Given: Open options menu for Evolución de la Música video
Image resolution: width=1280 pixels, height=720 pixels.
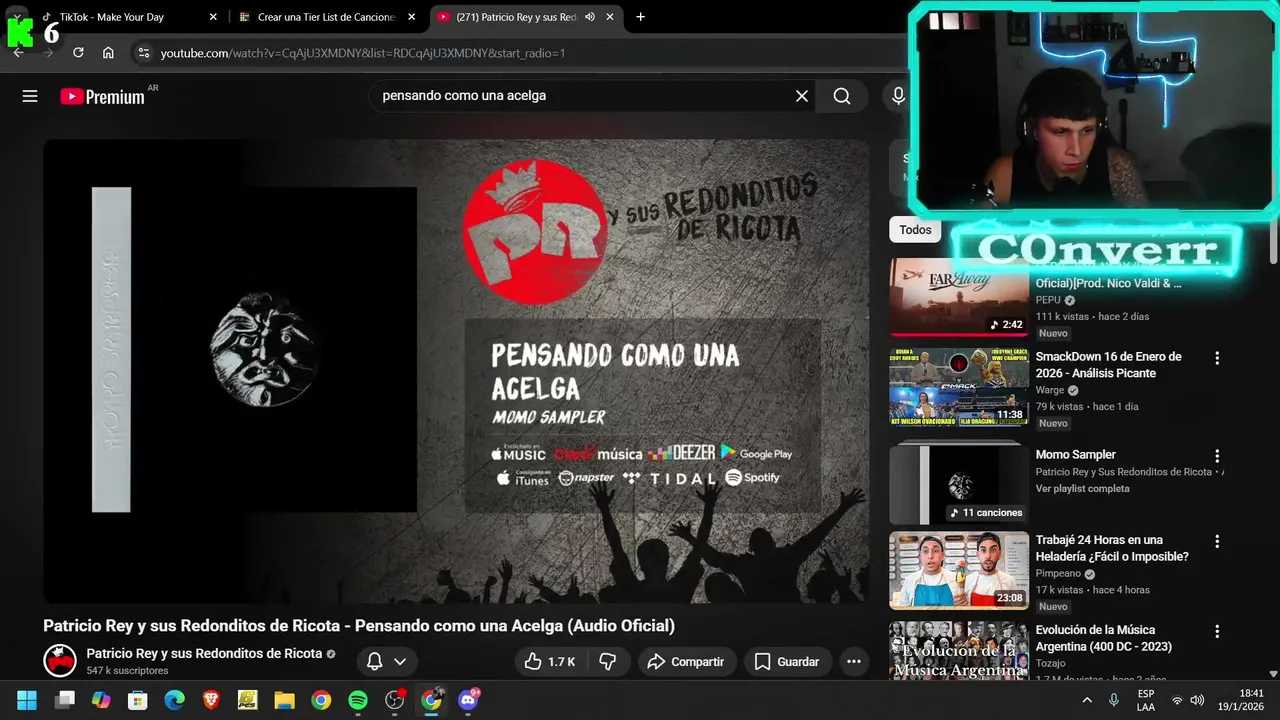Looking at the screenshot, I should click(x=1217, y=631).
